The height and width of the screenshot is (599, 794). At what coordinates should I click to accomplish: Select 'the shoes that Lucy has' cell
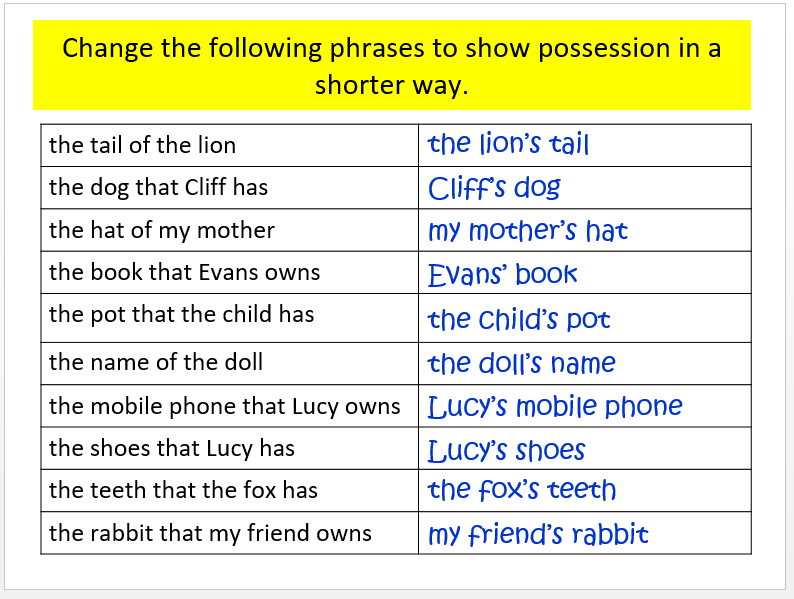pos(172,448)
